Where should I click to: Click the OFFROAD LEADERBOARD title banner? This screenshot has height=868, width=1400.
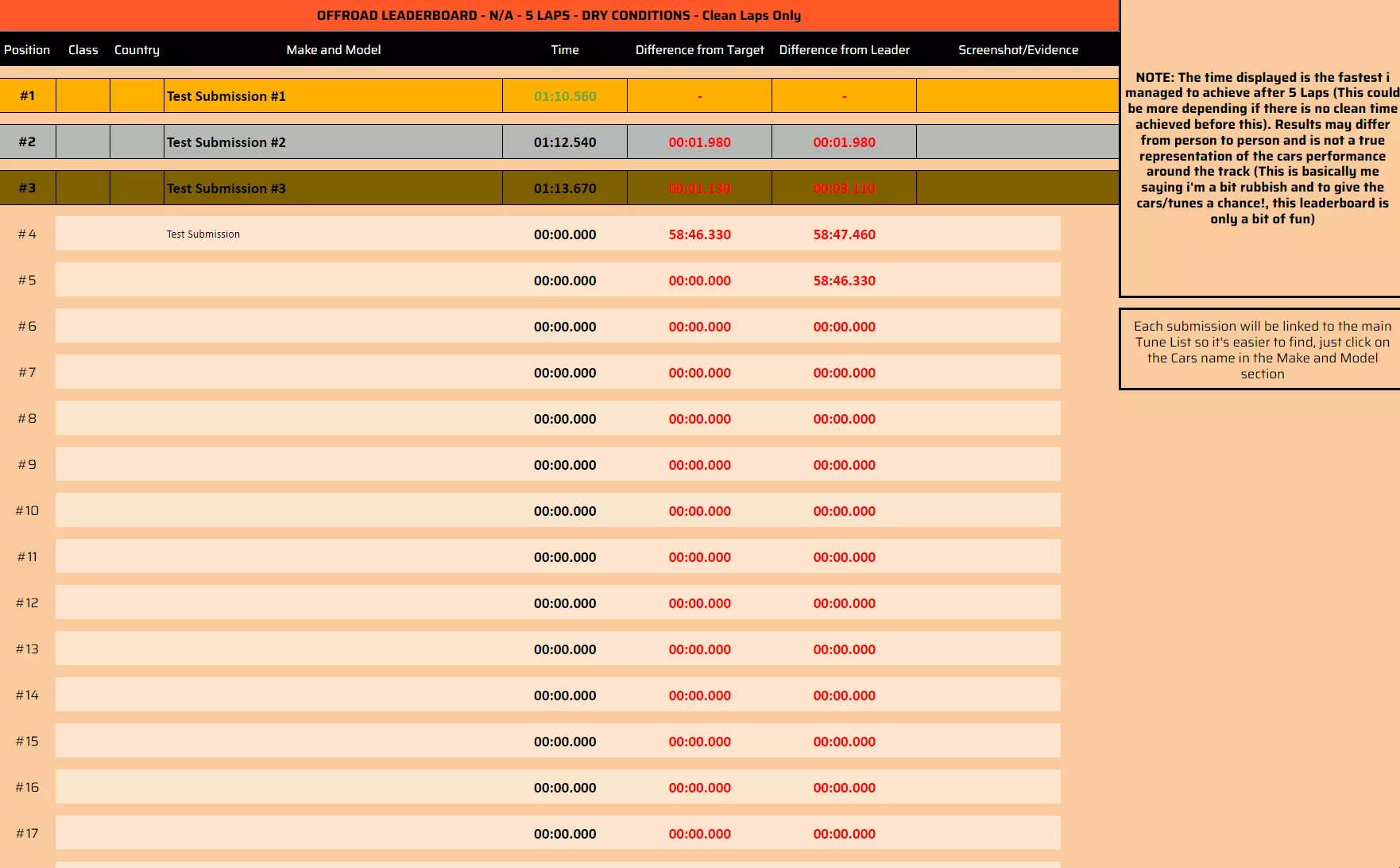click(559, 15)
